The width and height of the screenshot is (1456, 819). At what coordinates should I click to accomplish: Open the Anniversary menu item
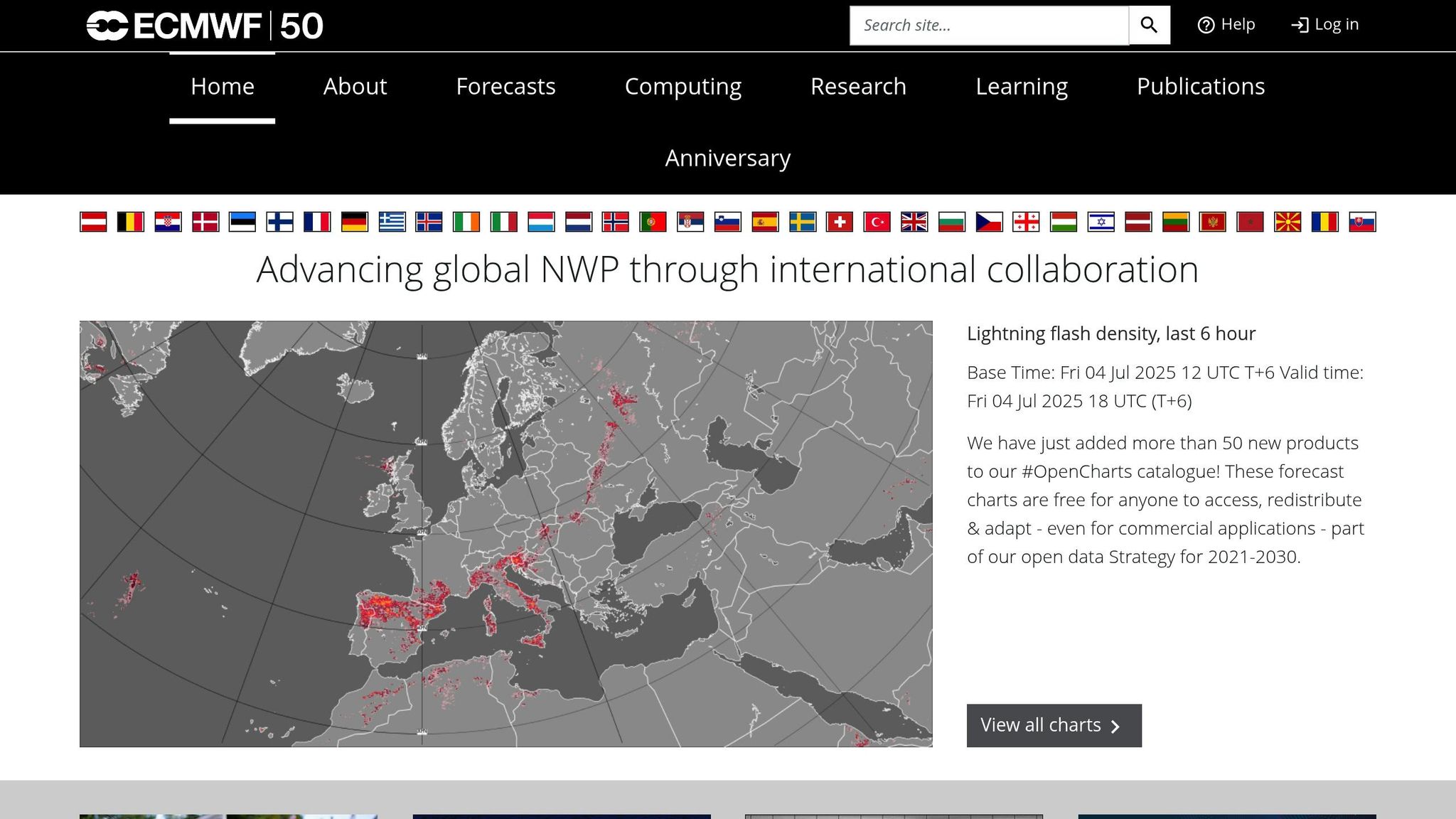coord(728,158)
